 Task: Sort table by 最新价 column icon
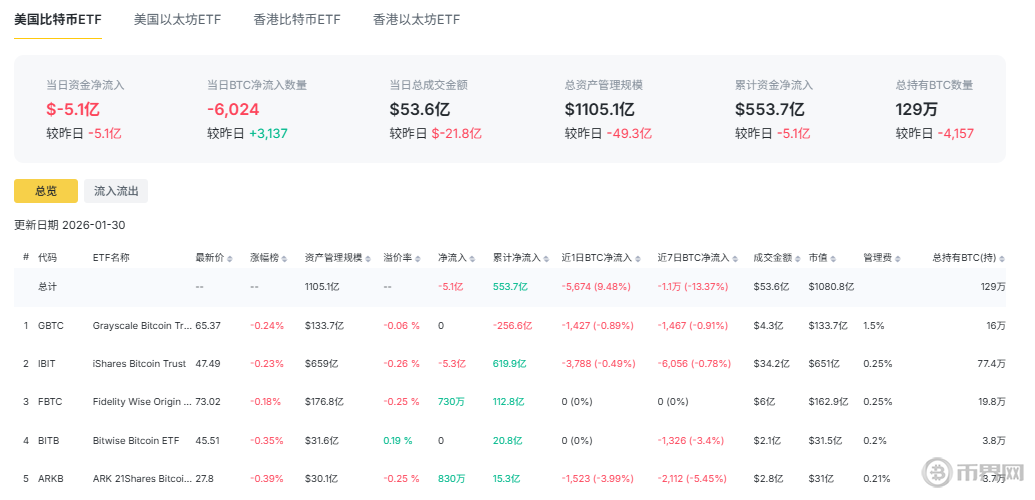pos(230,258)
